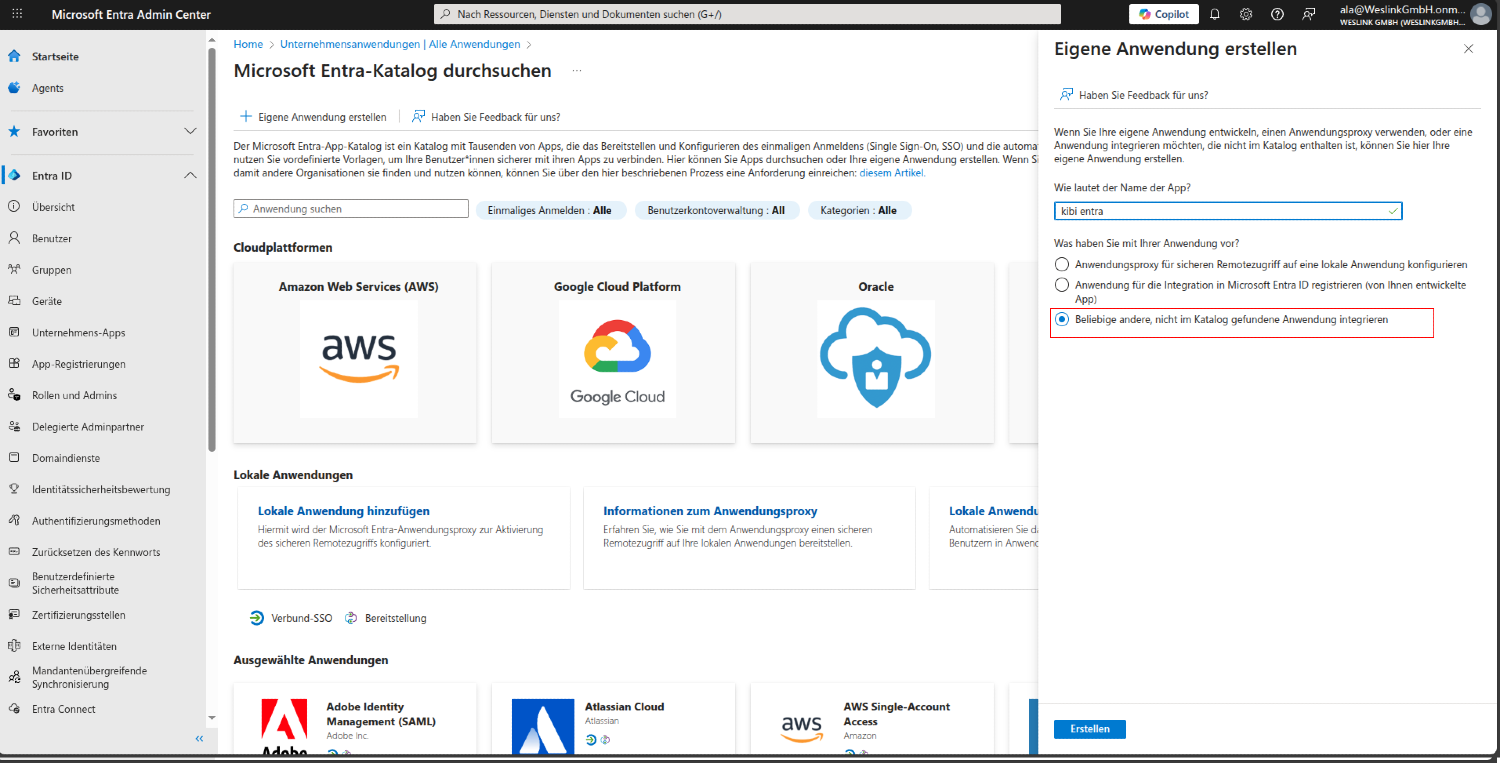Open Externe Identitäten in the sidebar
The height and width of the screenshot is (763, 1500).
pyautogui.click(x=75, y=646)
